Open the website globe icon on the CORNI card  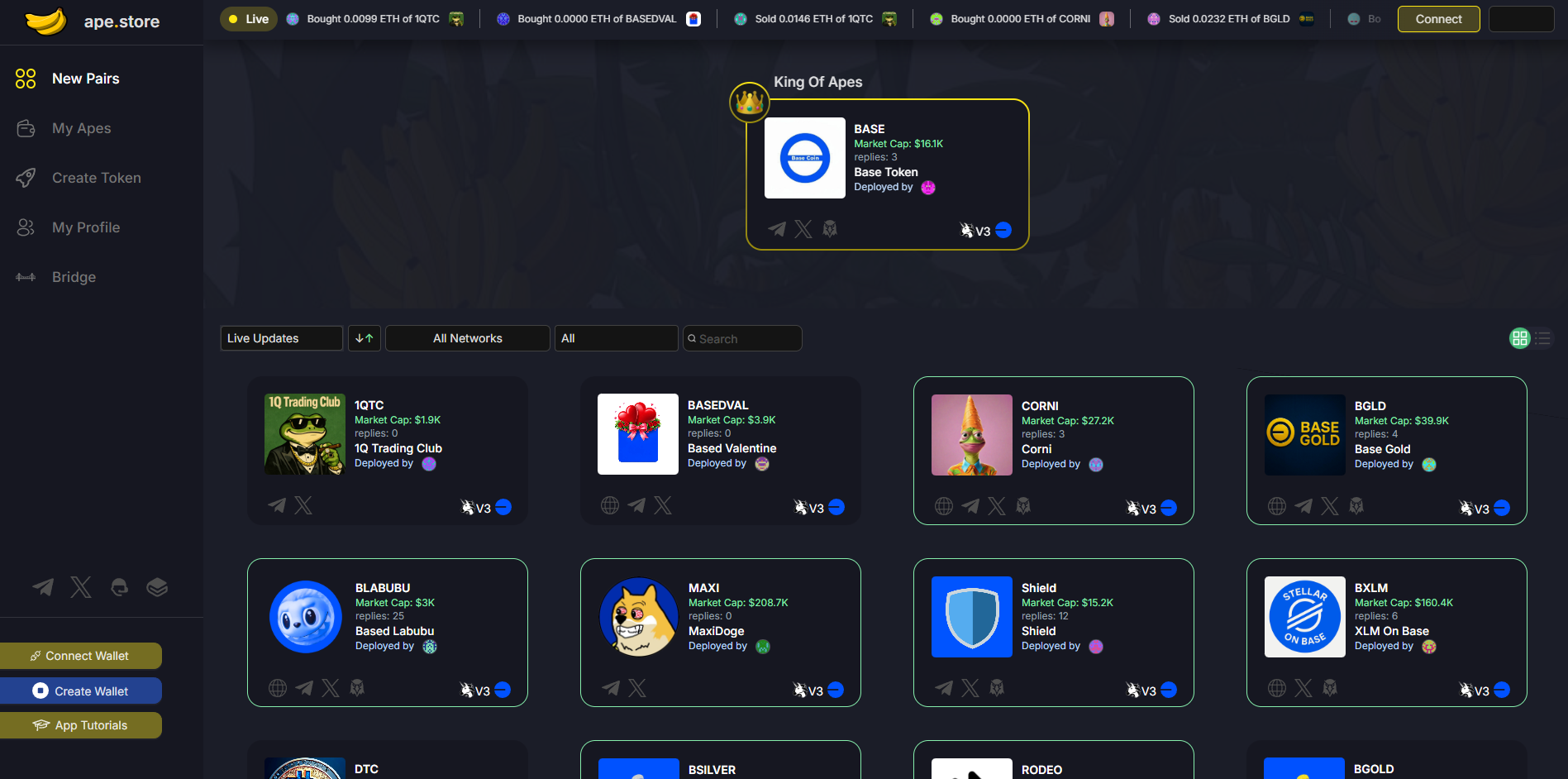[943, 505]
